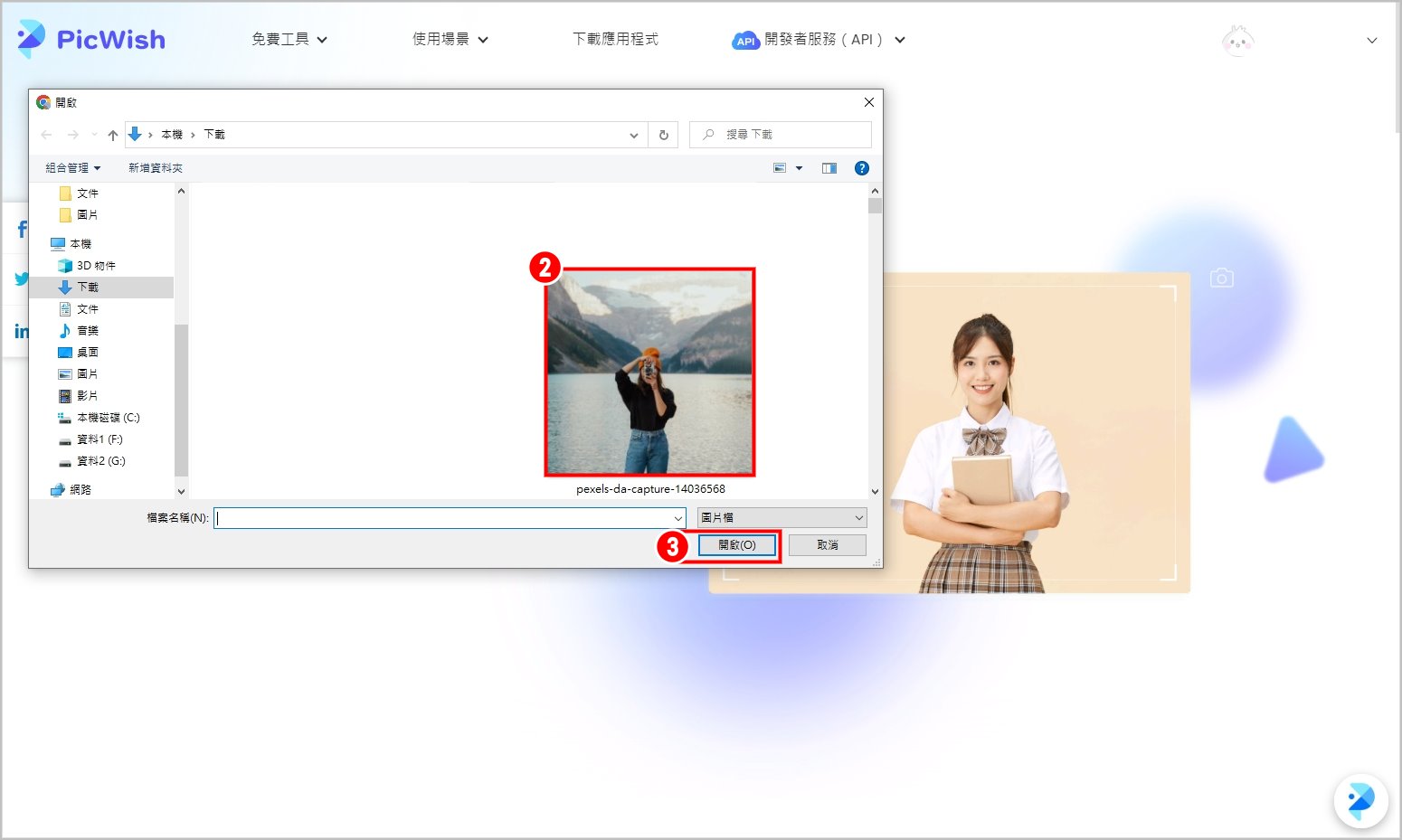This screenshot has height=840, width=1402.
Task: Share on LinkedIn icon
Action: tap(22, 331)
